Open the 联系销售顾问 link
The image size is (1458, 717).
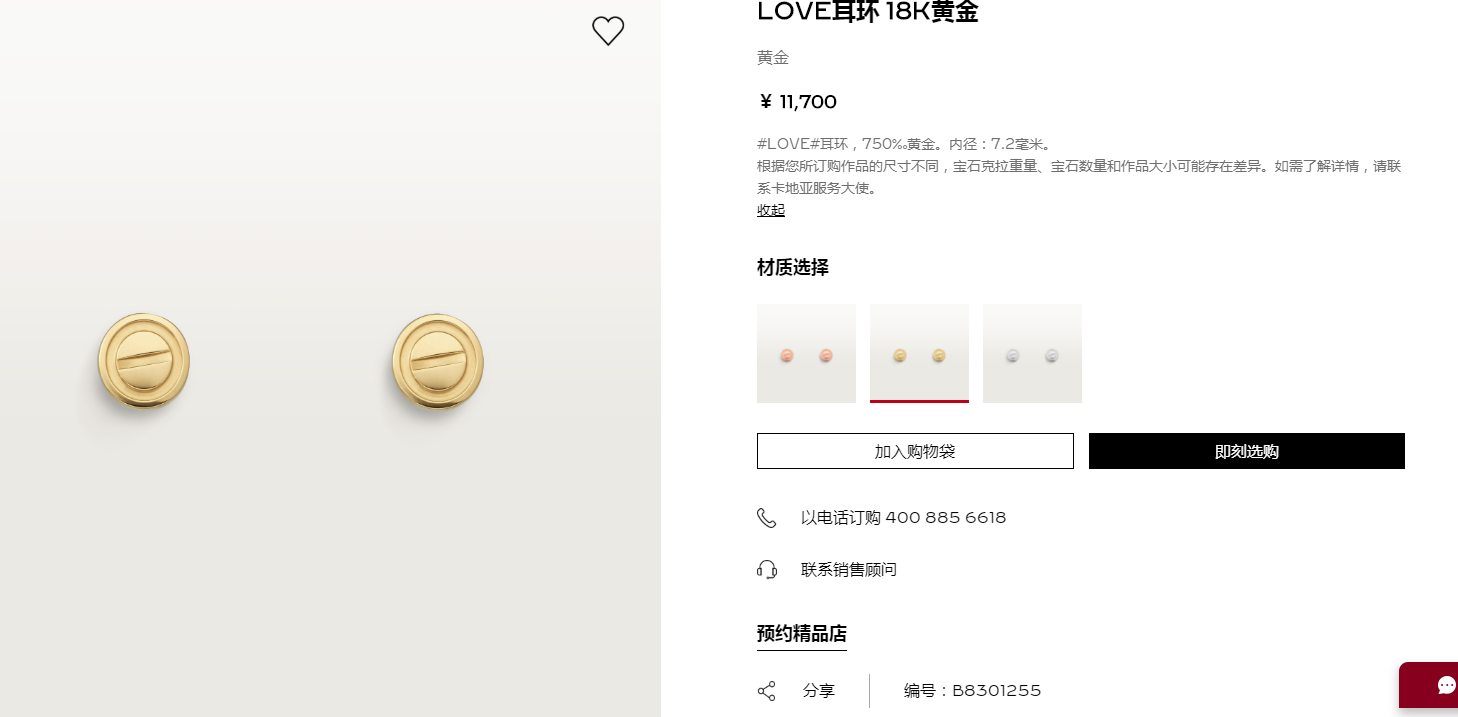[x=849, y=570]
